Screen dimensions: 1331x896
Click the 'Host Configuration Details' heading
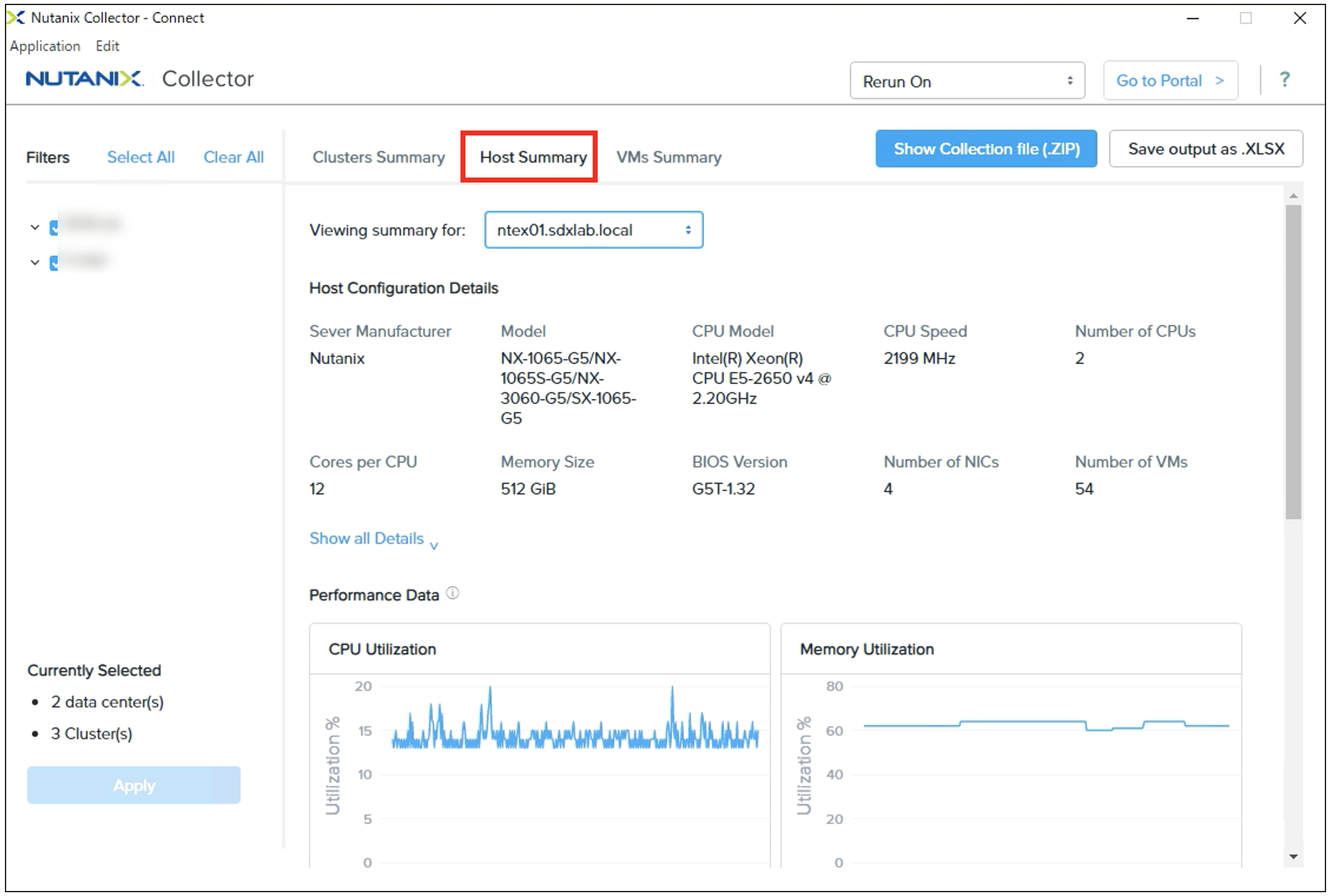(403, 288)
